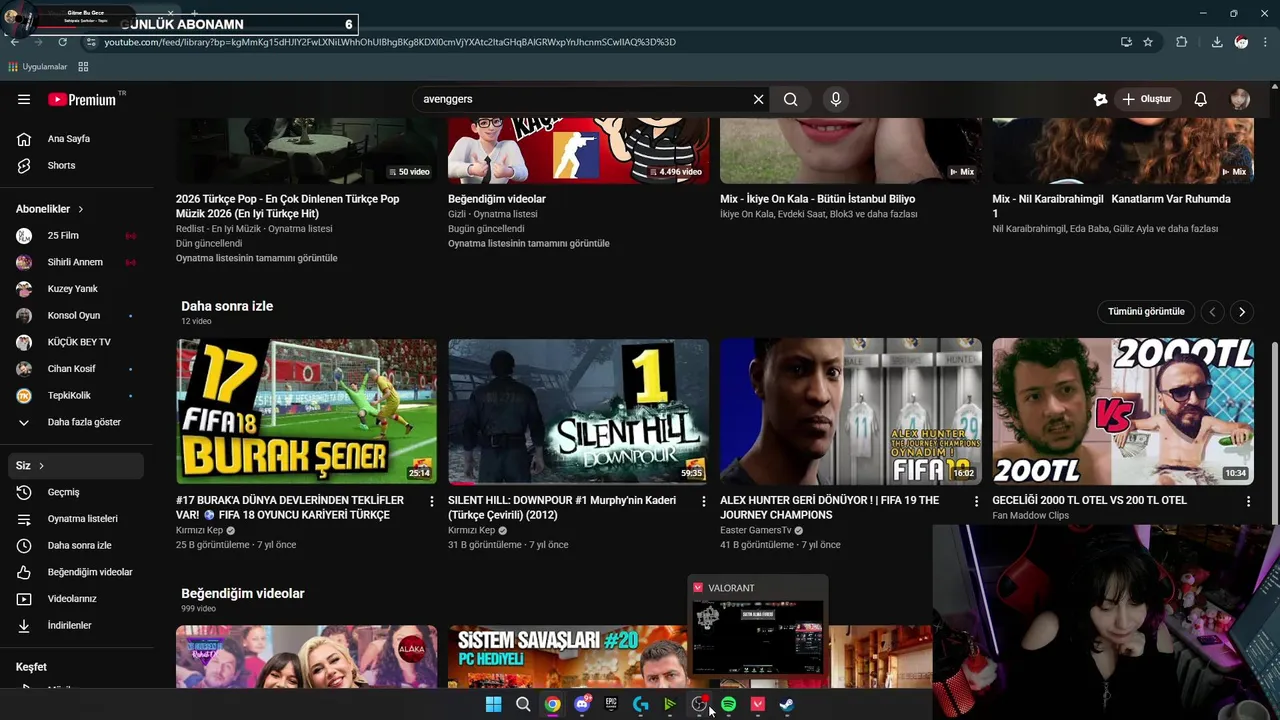Click the magnifier search button
Image resolution: width=1280 pixels, height=720 pixels.
pyautogui.click(x=790, y=99)
